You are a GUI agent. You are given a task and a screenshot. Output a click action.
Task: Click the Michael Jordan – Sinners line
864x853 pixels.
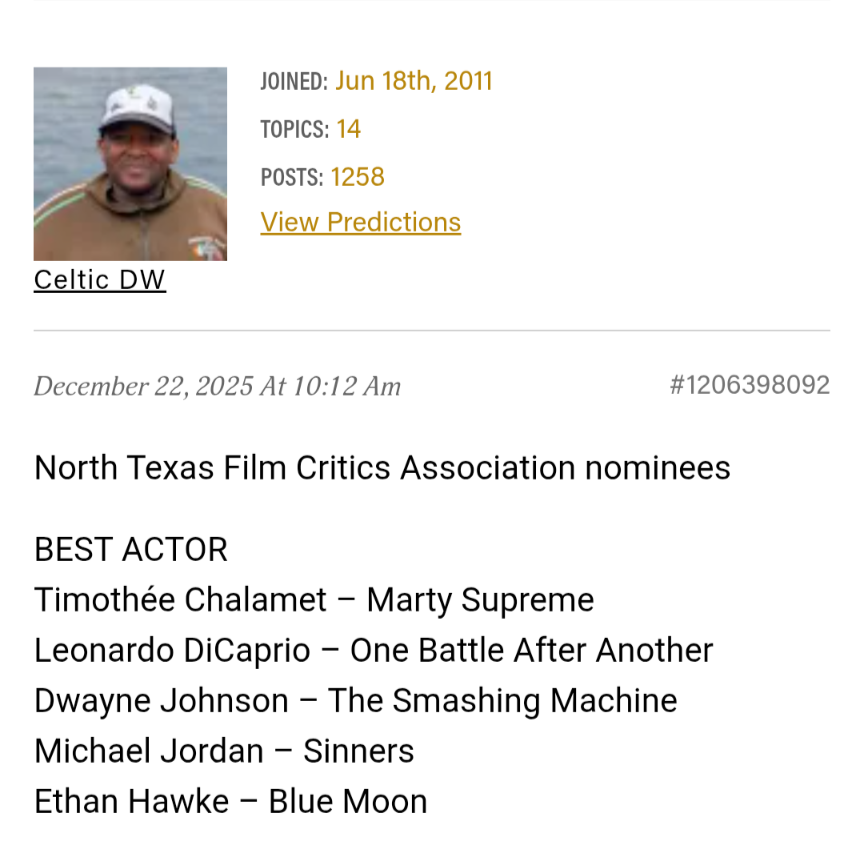coord(224,751)
